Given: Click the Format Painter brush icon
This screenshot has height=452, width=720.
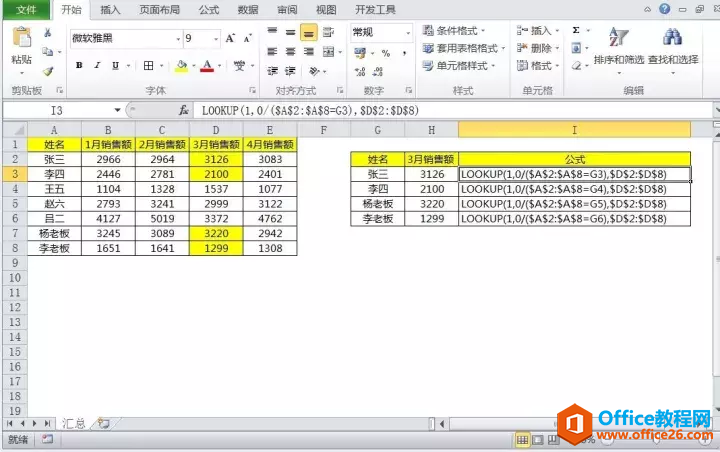Looking at the screenshot, I should 48,71.
